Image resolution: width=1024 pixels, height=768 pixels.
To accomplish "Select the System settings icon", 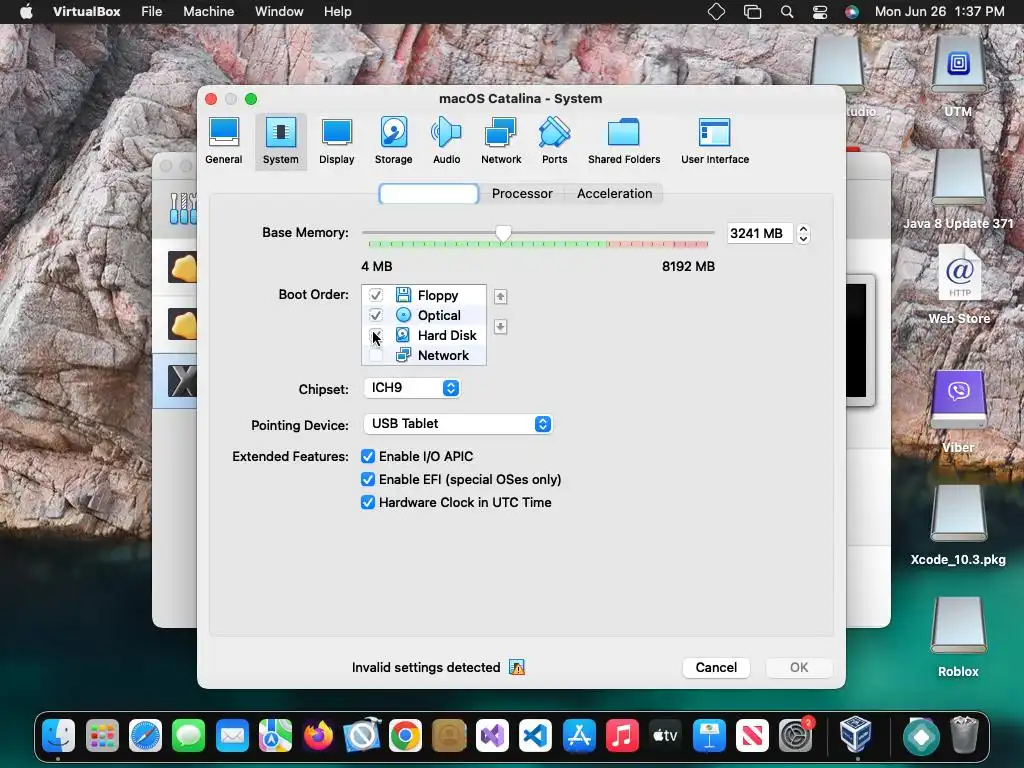I will (x=281, y=141).
